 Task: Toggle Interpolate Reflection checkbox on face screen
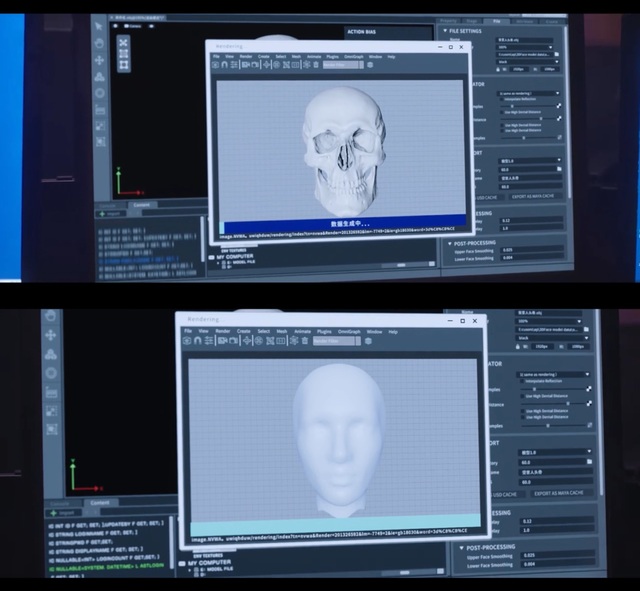pos(520,379)
